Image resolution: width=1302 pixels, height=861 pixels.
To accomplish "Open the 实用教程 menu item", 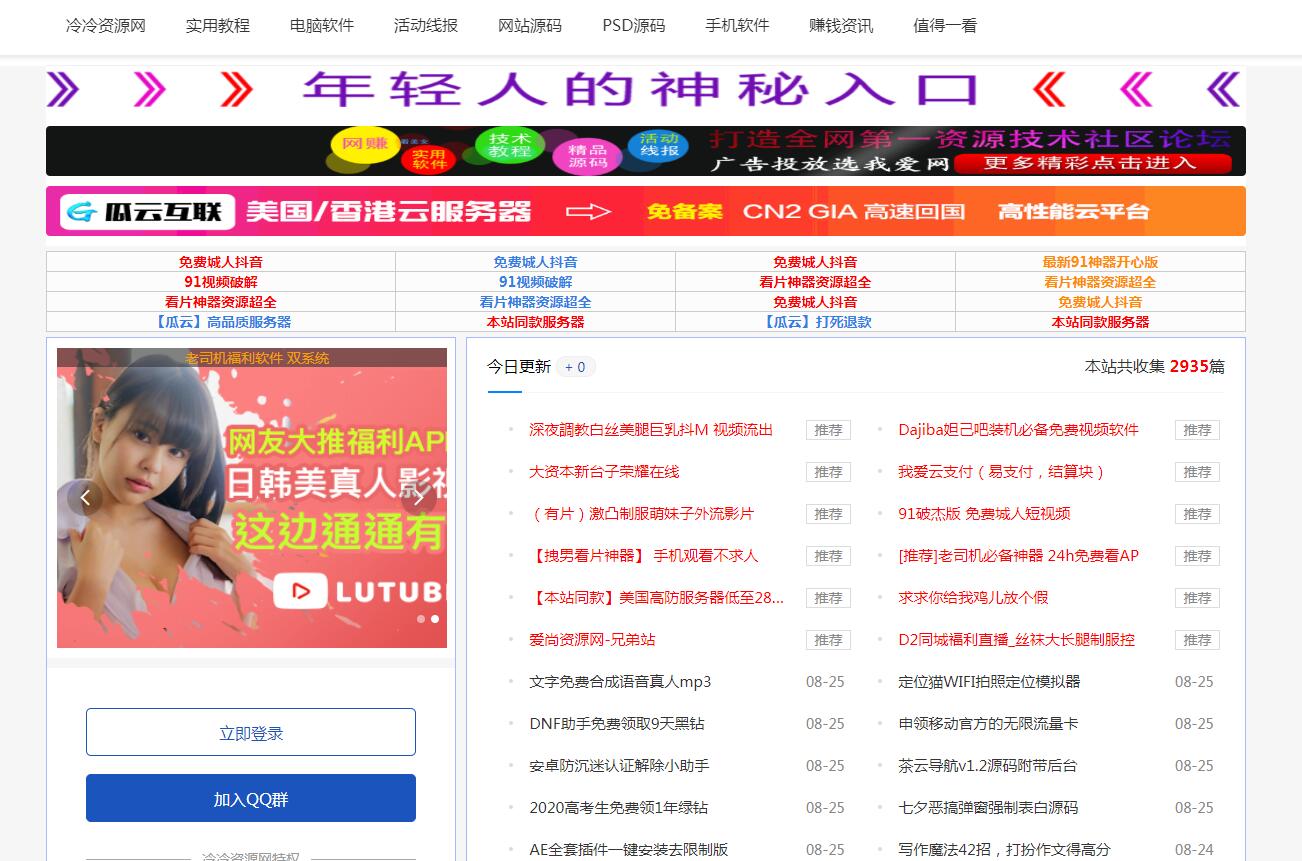I will pos(218,26).
